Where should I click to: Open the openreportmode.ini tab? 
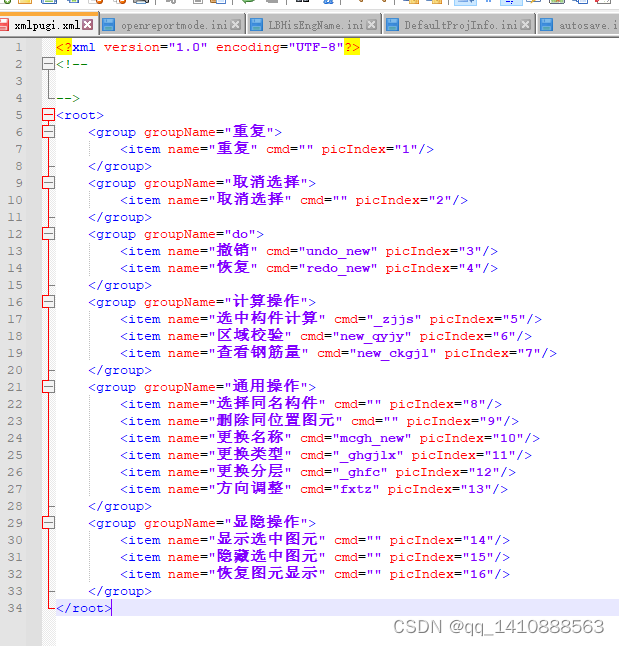[x=174, y=25]
